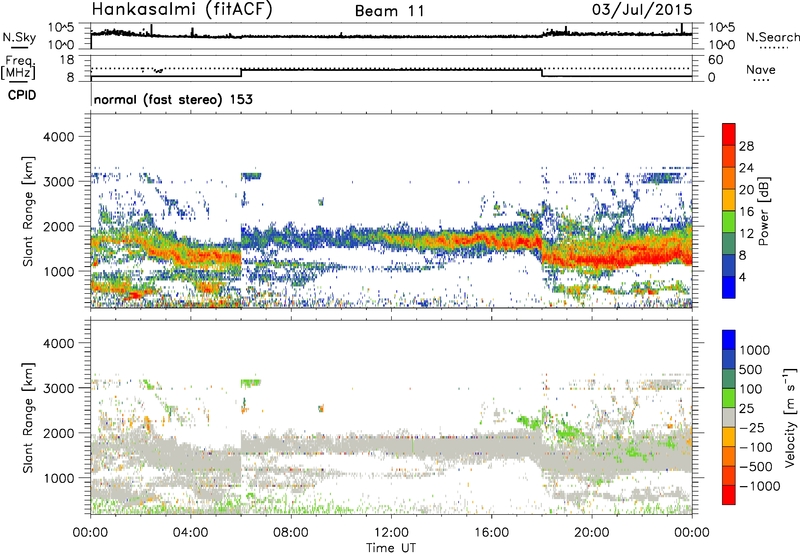This screenshot has width=800, height=554.
Task: Click the '4' power colorbar tick value
Action: tap(743, 277)
